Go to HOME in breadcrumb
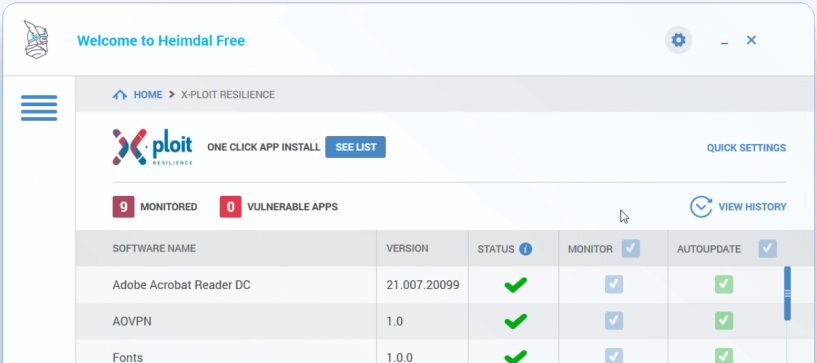817x363 pixels. (148, 95)
